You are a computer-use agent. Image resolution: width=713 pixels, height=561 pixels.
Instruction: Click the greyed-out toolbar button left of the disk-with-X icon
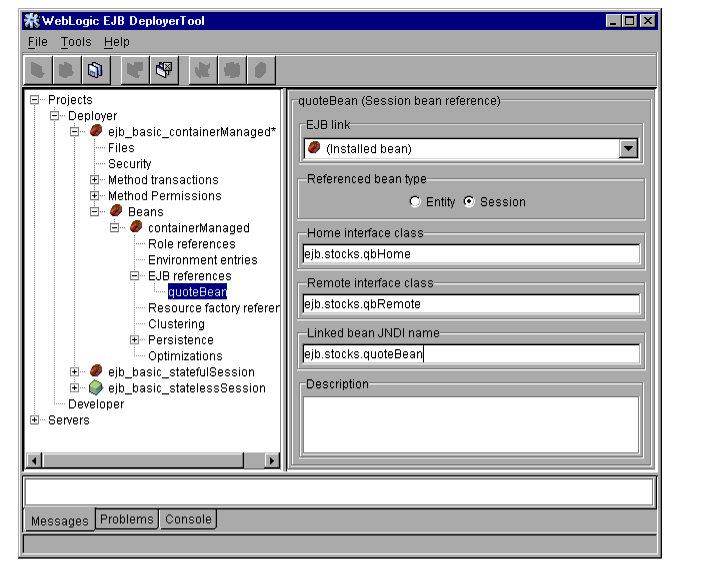point(135,70)
